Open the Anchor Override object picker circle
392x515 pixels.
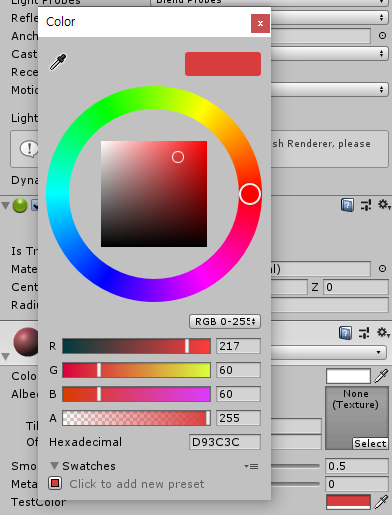(x=383, y=35)
